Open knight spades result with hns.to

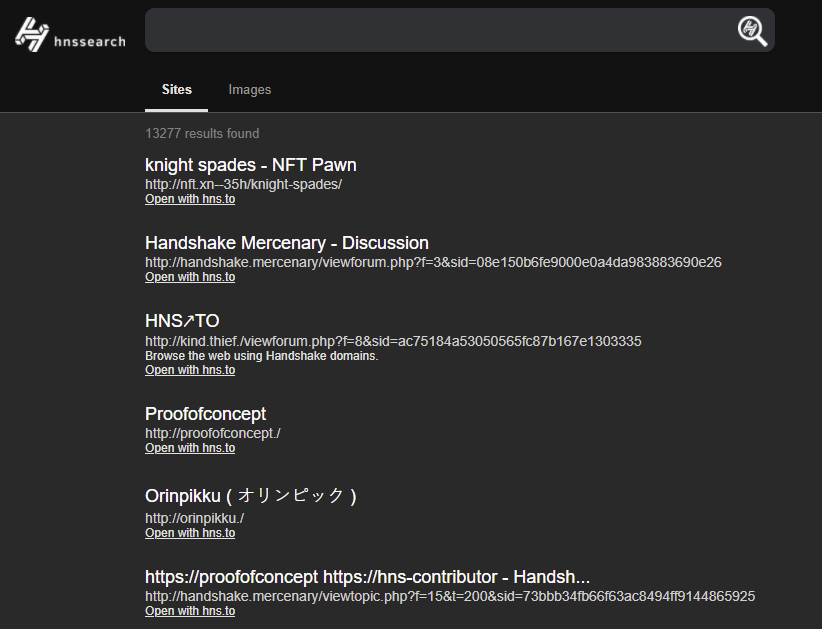pos(190,199)
